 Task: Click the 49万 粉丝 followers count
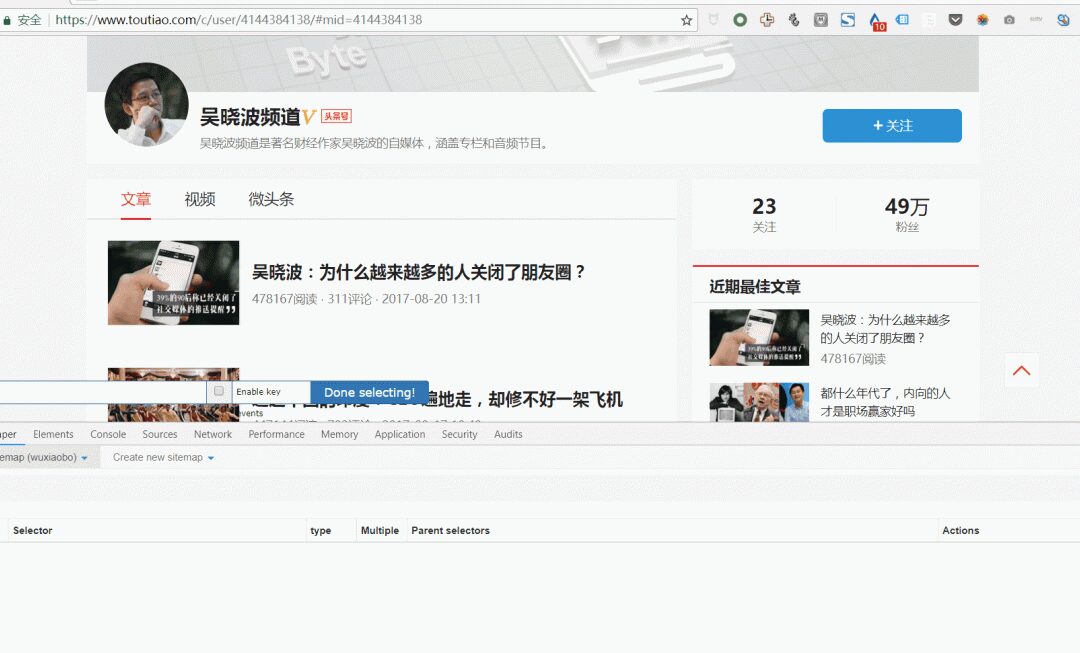click(907, 215)
